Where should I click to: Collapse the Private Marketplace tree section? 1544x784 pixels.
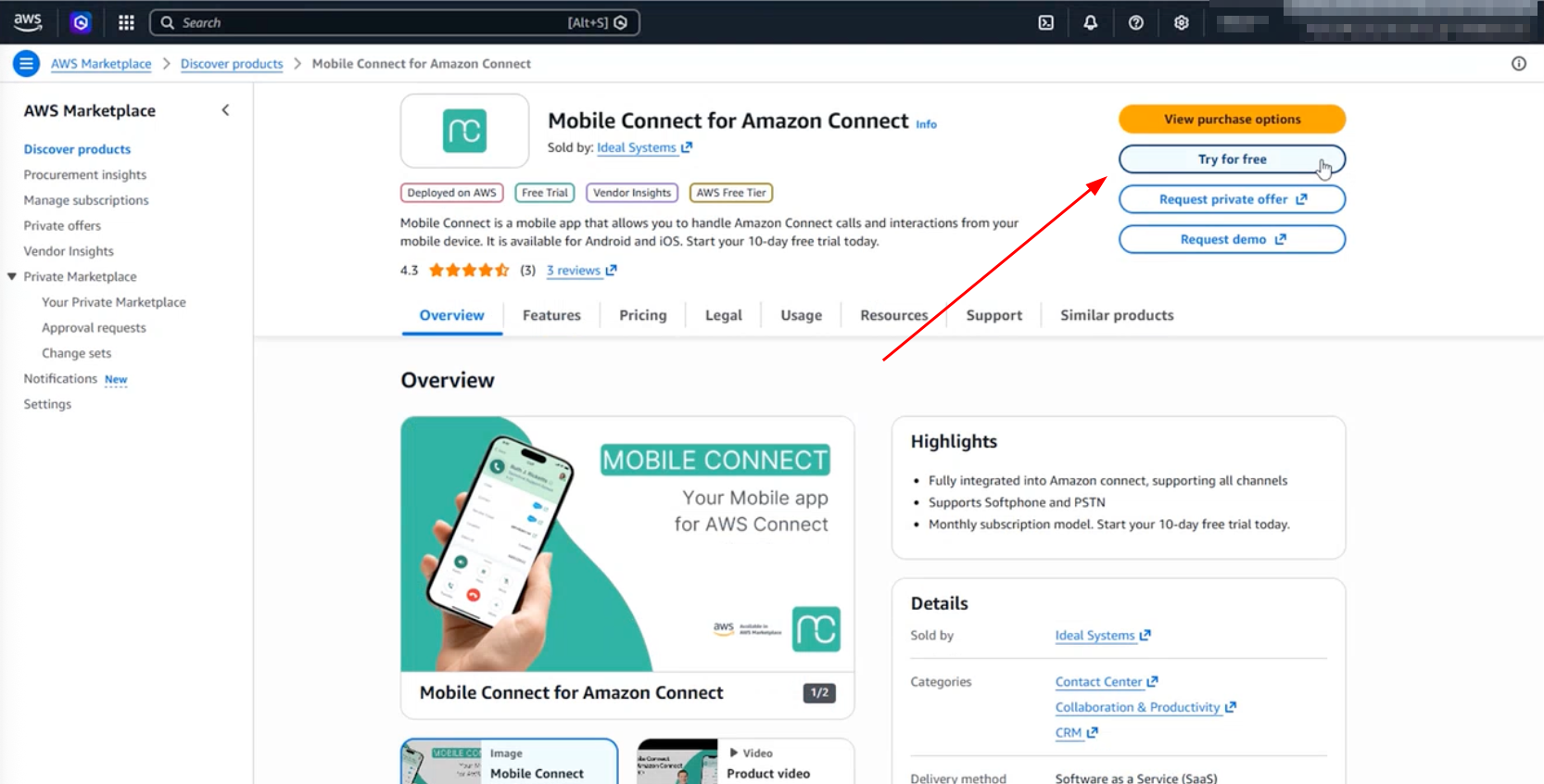click(x=12, y=276)
